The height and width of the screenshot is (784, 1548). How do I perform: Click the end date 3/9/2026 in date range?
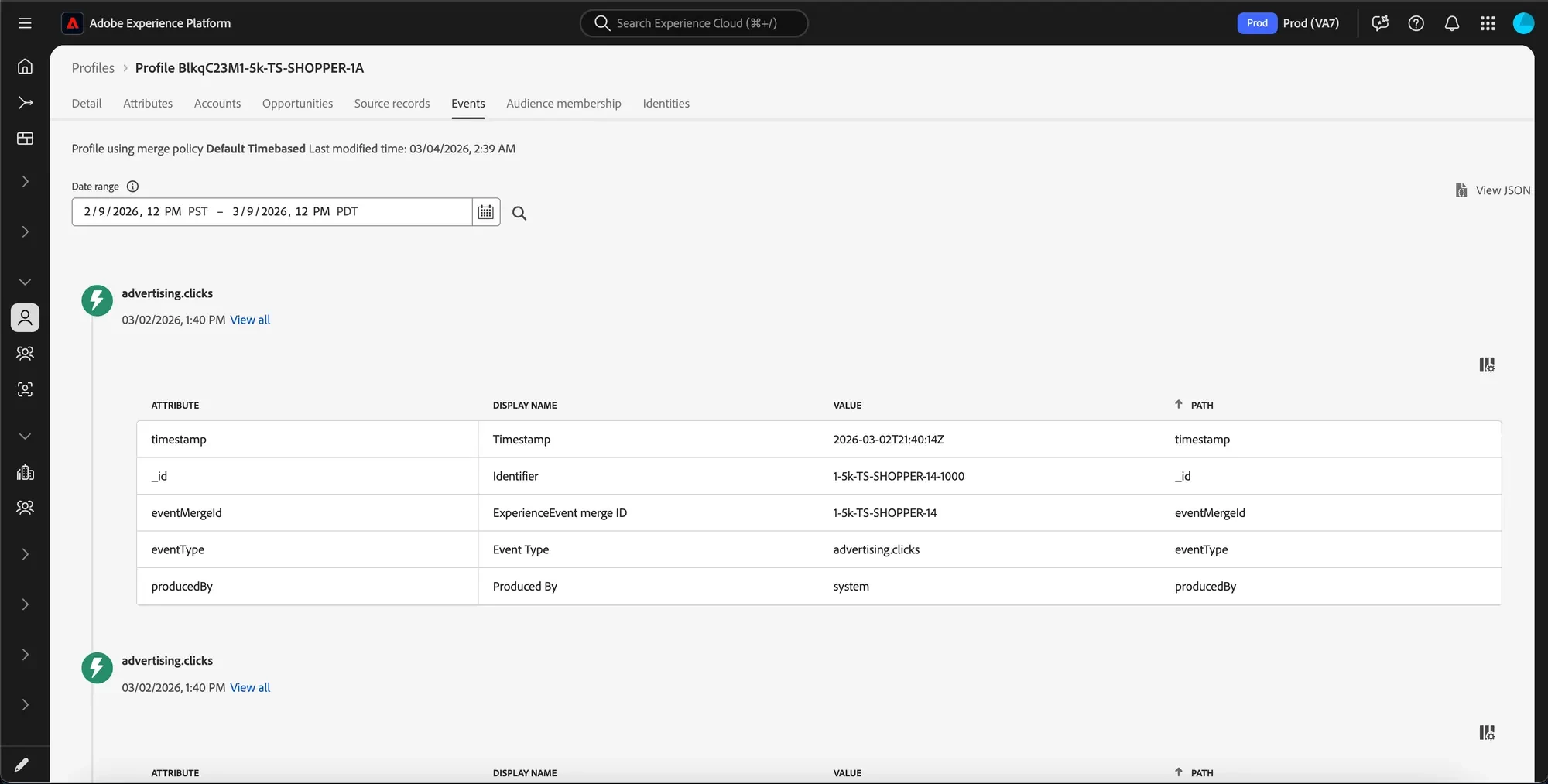pyautogui.click(x=260, y=211)
